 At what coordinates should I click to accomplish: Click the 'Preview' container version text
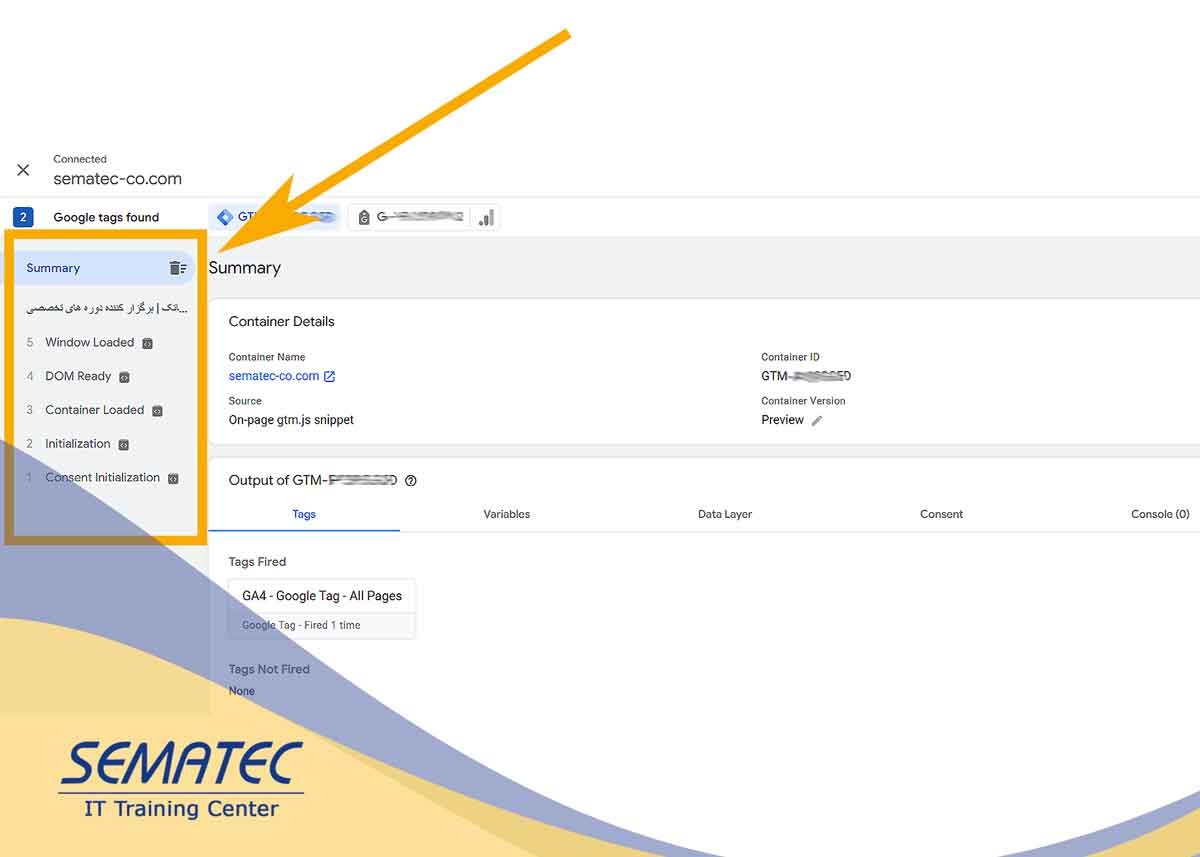point(782,420)
